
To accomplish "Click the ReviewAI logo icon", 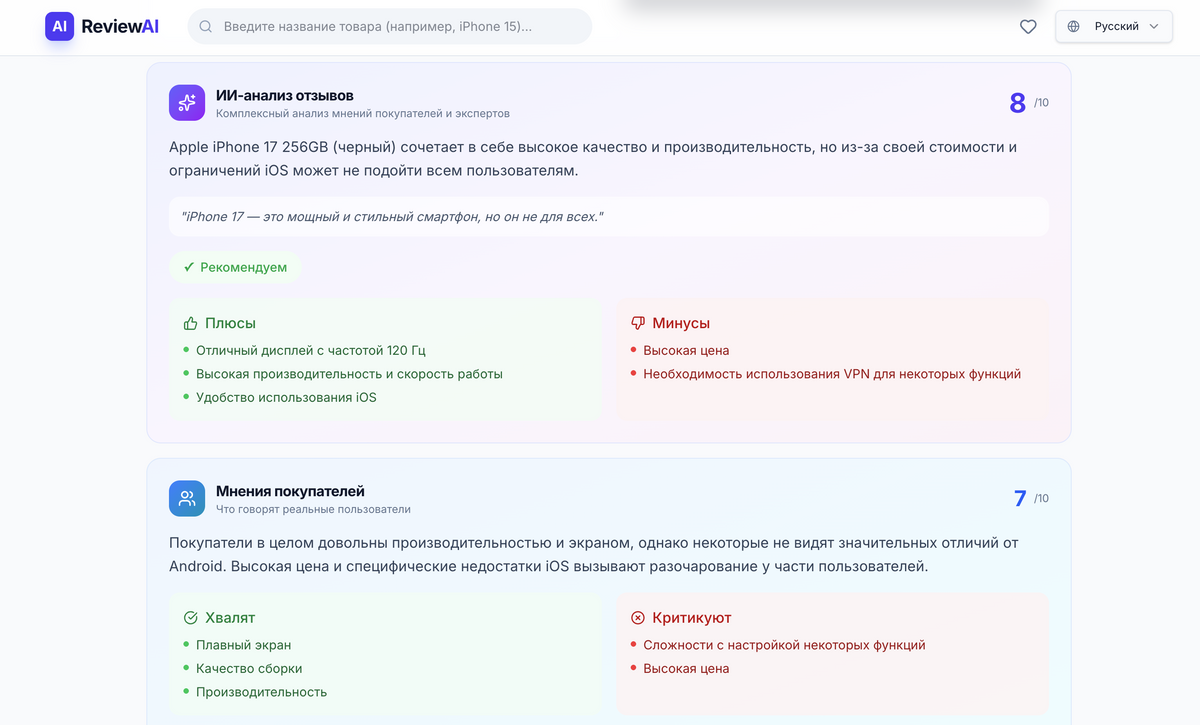I will [x=59, y=26].
